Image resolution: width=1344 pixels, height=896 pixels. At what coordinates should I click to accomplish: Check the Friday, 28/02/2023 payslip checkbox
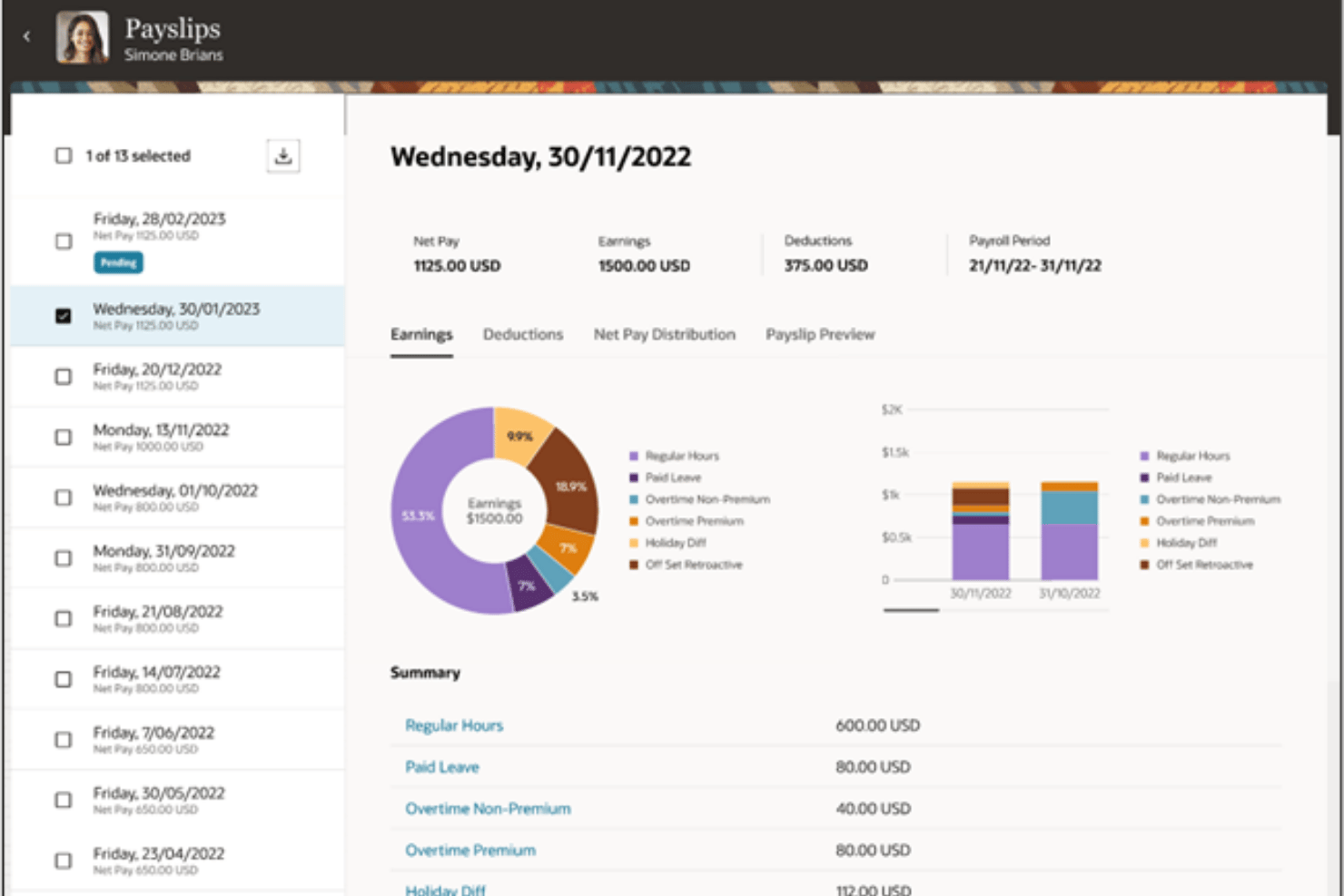click(x=64, y=241)
